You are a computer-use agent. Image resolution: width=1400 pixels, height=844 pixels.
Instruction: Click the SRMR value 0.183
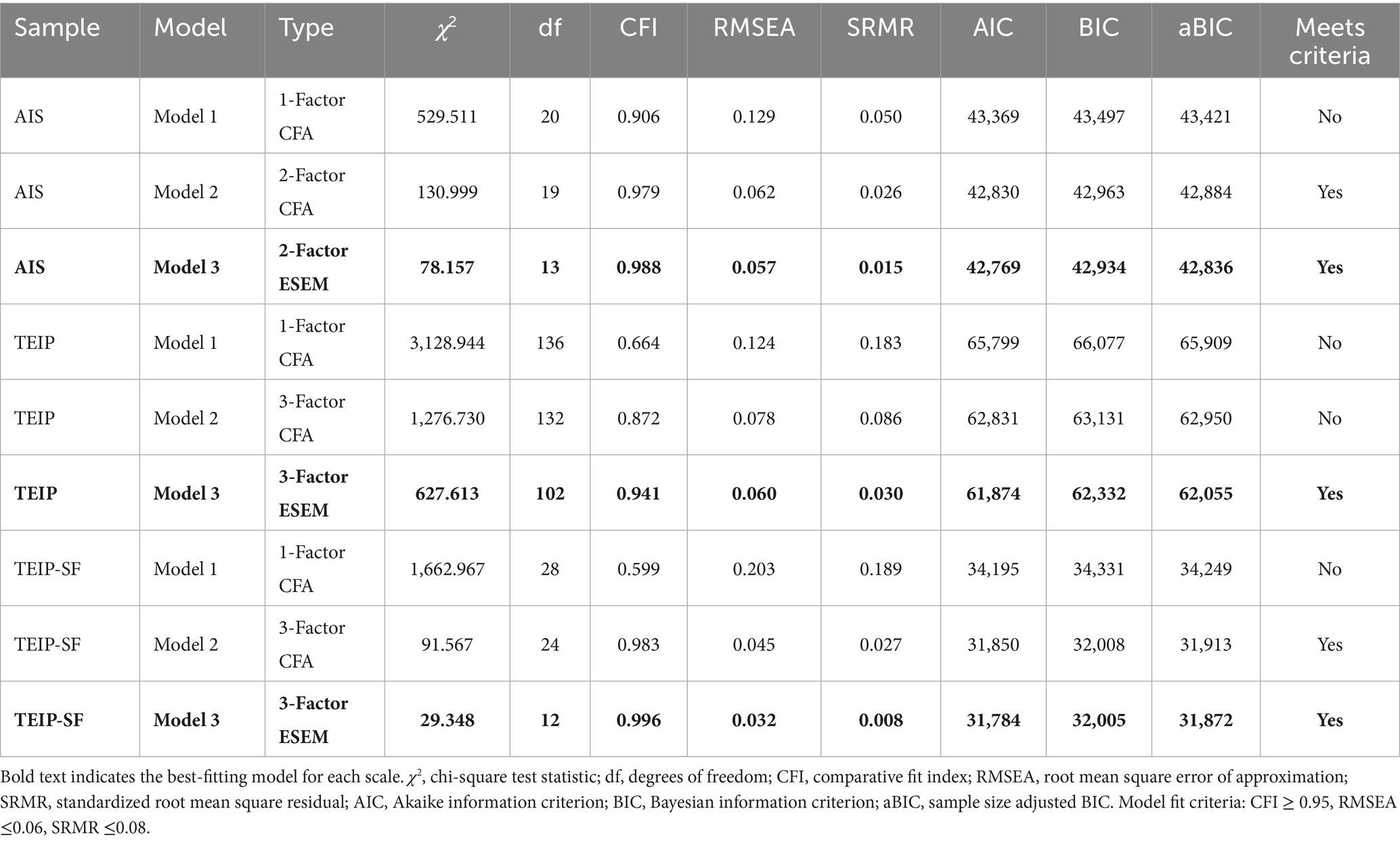(881, 343)
